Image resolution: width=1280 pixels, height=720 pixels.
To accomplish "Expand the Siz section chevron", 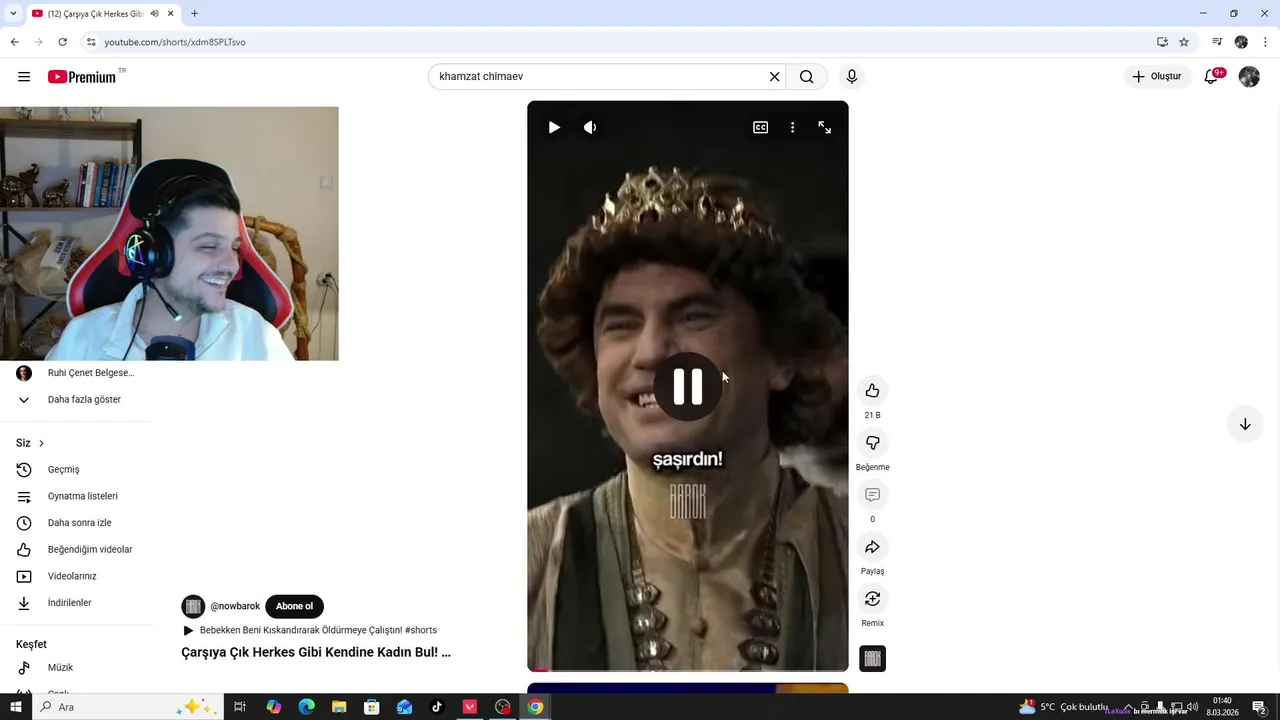I will pyautogui.click(x=41, y=443).
